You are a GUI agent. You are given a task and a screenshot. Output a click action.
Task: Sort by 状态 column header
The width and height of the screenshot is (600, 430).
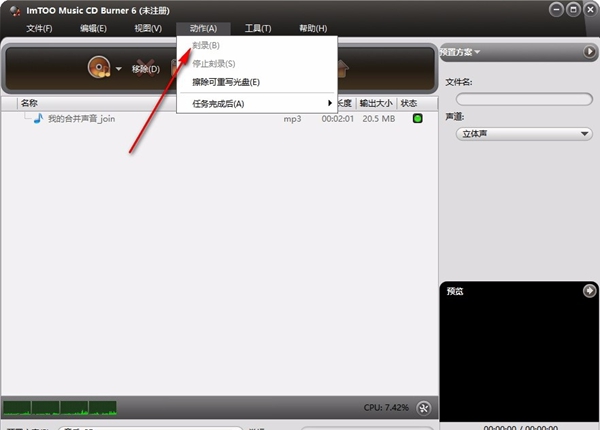pos(409,103)
